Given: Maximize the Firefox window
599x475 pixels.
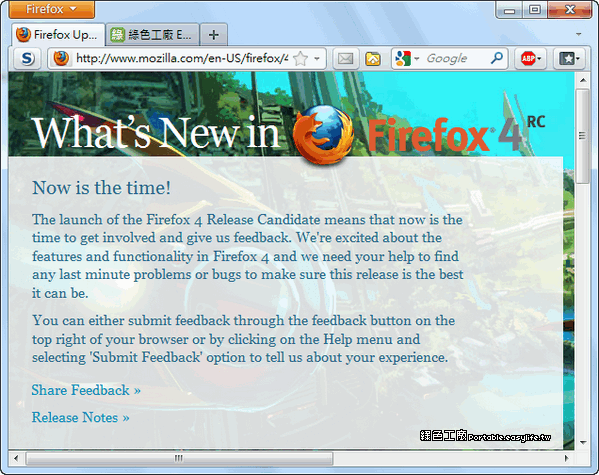Looking at the screenshot, I should 534,10.
